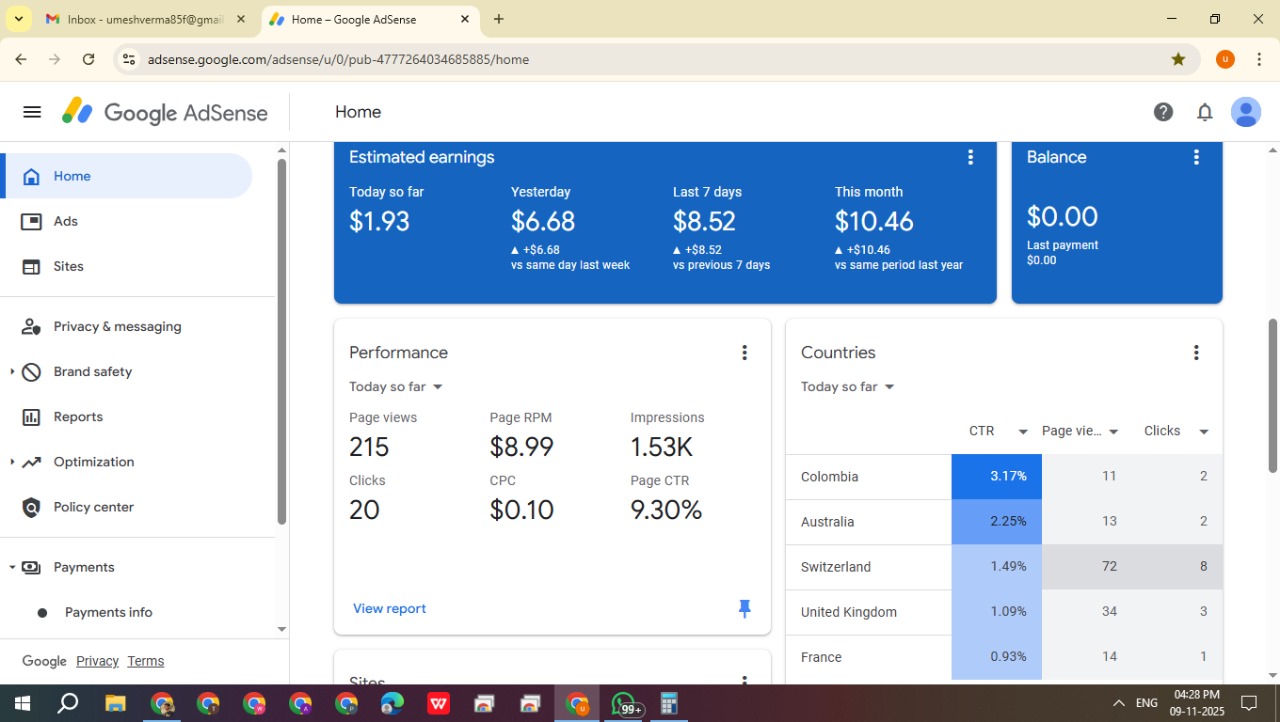Collapse the Payments sidebar section
1280x722 pixels.
point(12,567)
